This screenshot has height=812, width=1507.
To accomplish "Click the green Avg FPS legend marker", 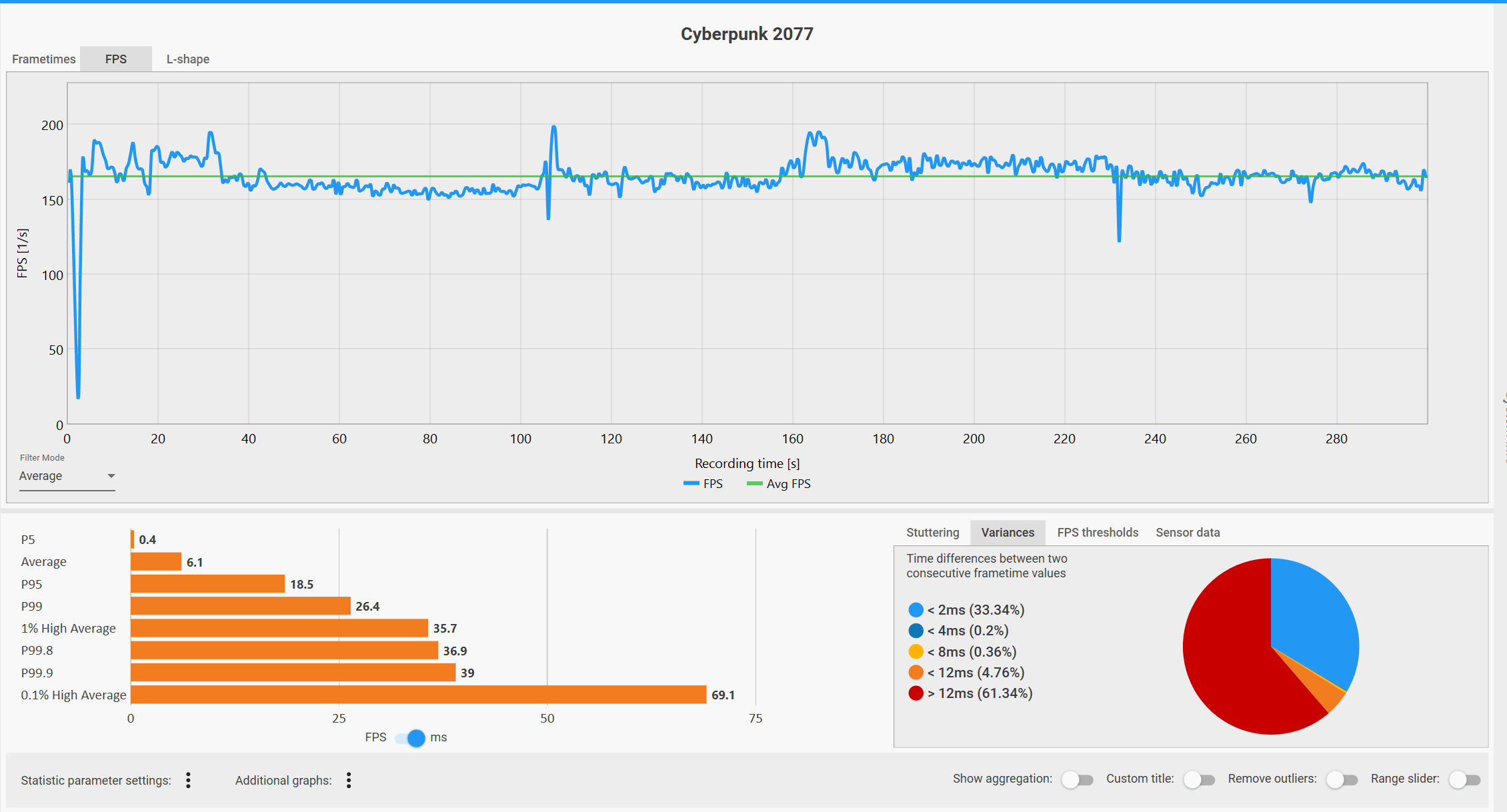I will [754, 484].
